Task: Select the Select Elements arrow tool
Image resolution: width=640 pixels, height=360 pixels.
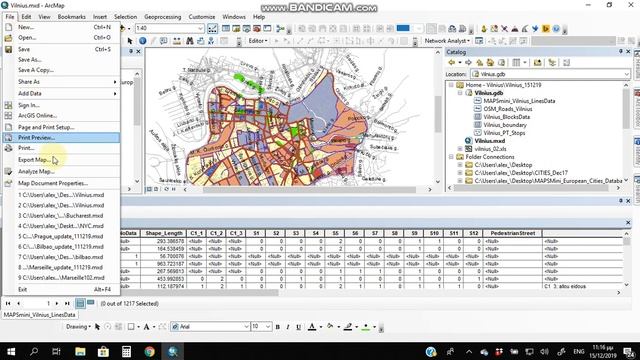Action: pos(130,41)
